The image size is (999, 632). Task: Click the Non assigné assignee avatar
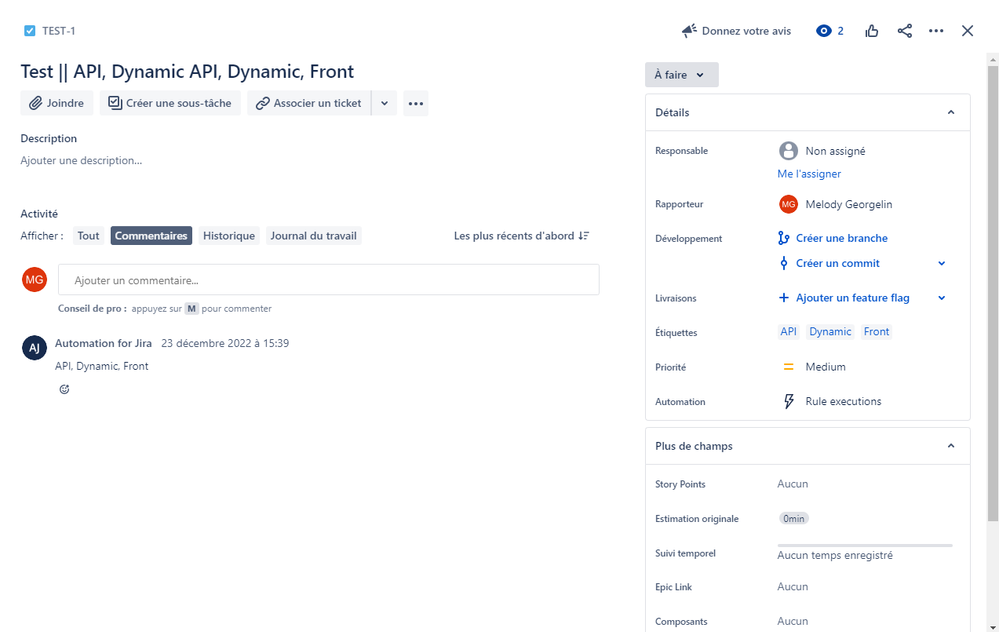[788, 151]
